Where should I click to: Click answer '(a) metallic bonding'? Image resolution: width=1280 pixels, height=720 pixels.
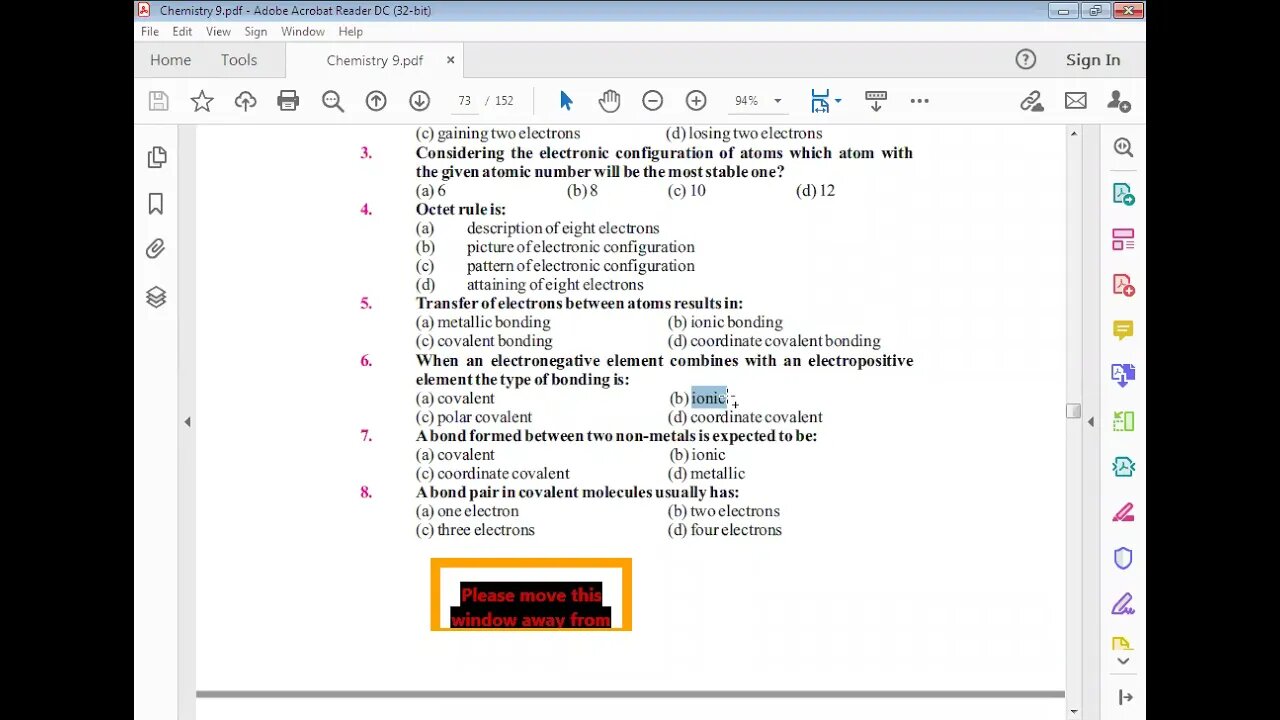[483, 322]
